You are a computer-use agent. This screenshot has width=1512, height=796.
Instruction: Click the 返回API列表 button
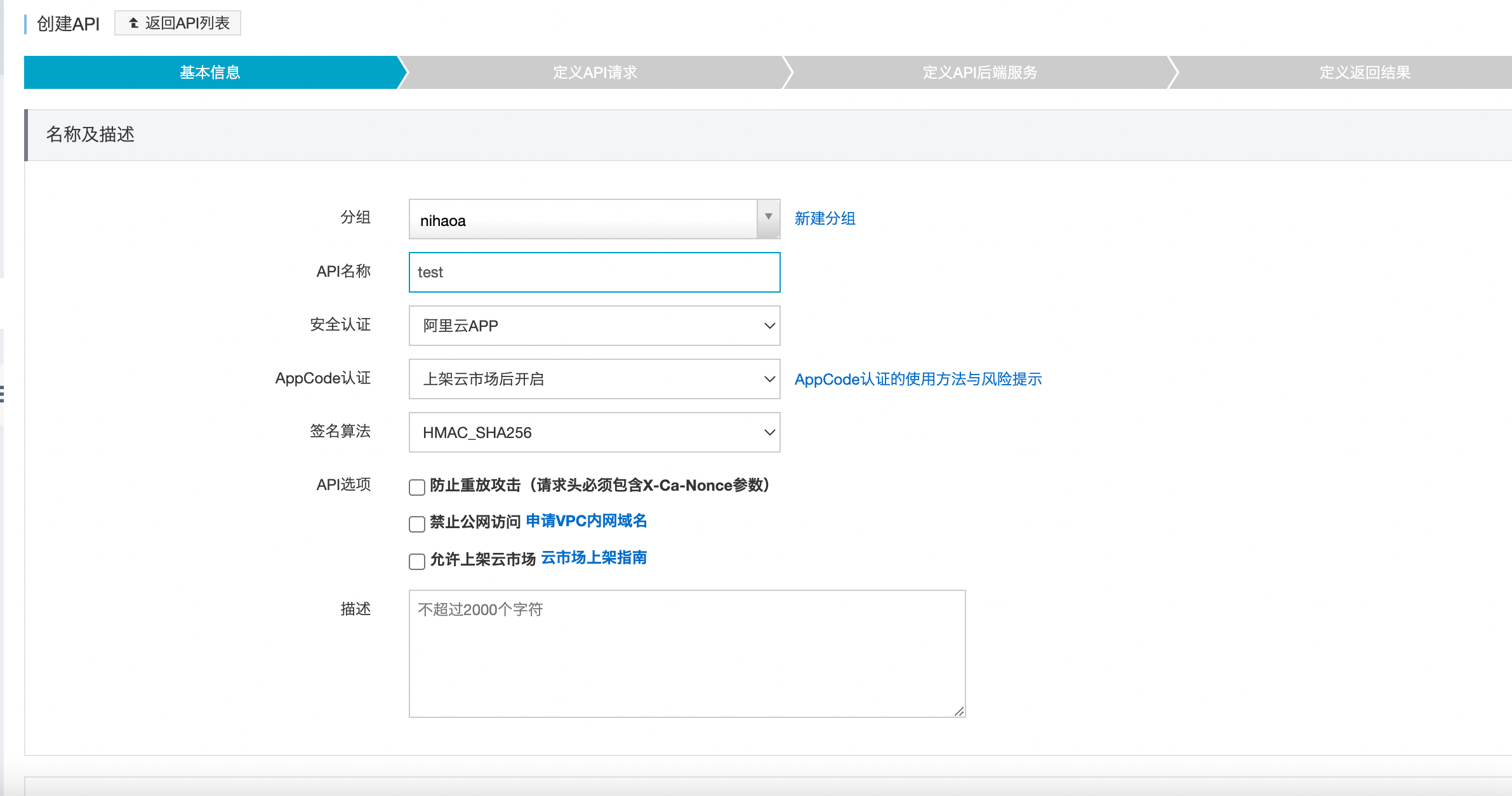[x=178, y=23]
